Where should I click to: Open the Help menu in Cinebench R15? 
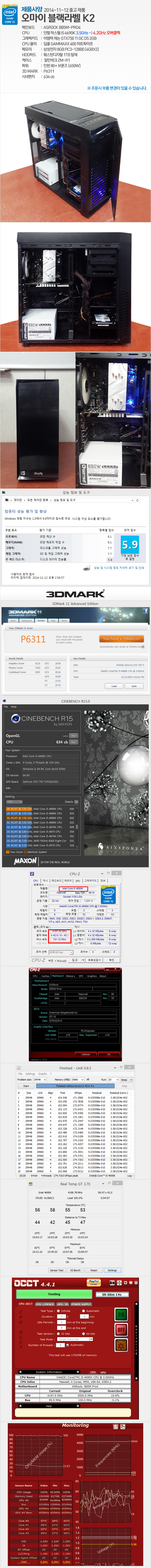pyautogui.click(x=13, y=707)
